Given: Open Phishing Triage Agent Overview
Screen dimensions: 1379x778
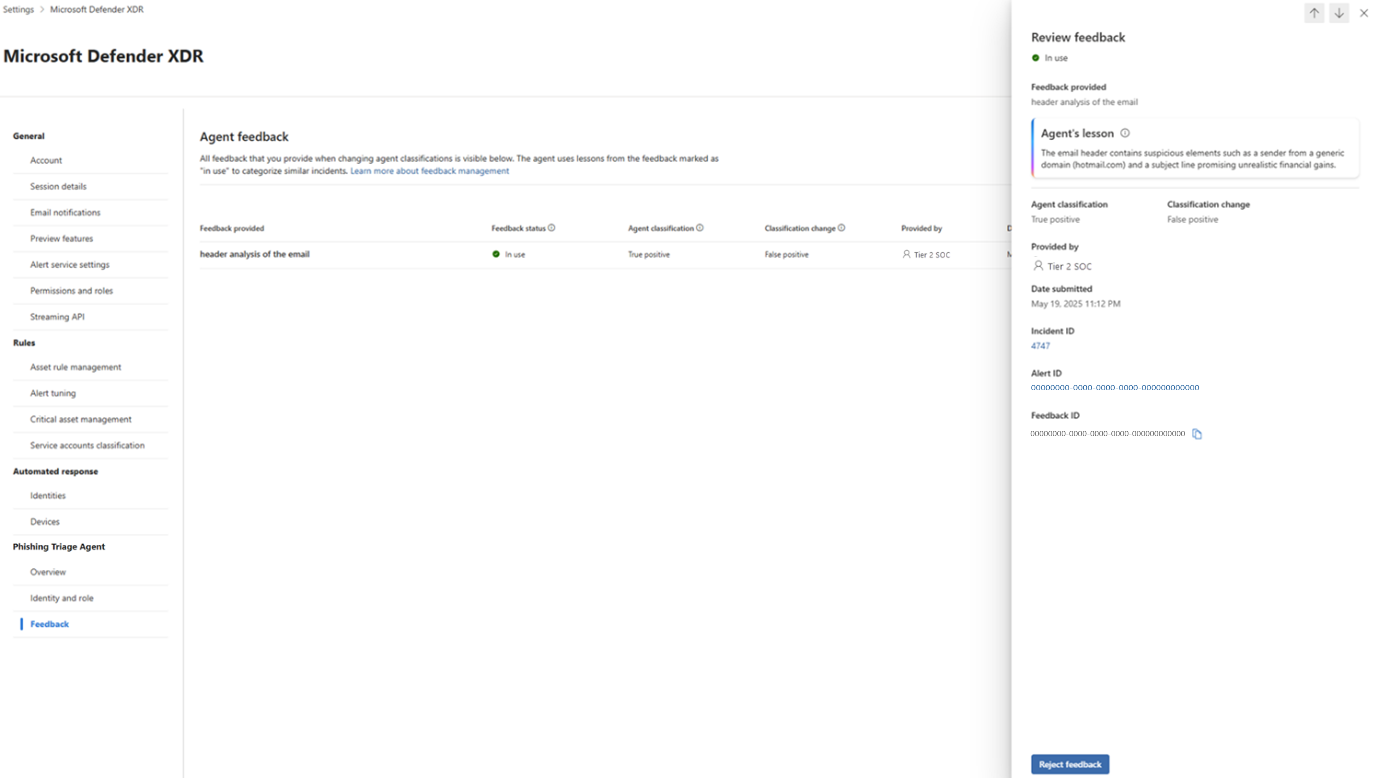Looking at the screenshot, I should coord(48,572).
